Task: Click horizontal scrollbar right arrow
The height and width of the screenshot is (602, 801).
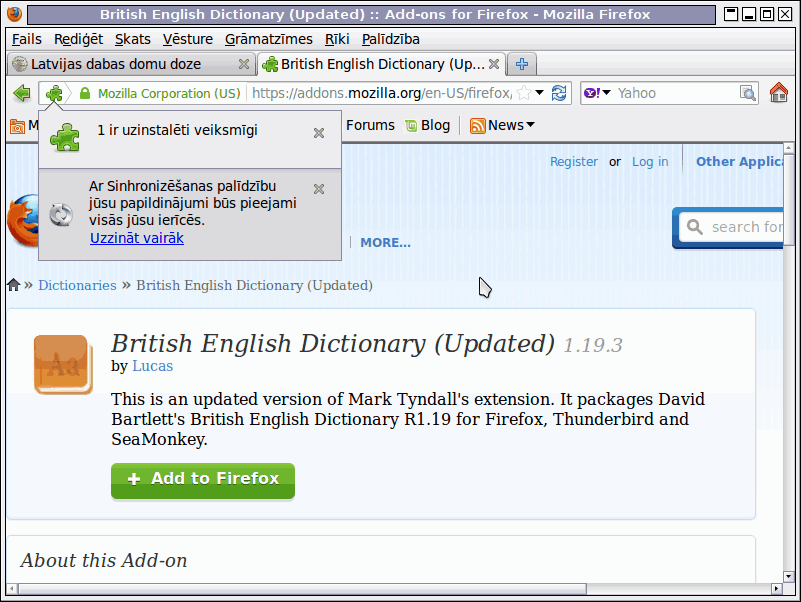Action: (x=776, y=589)
